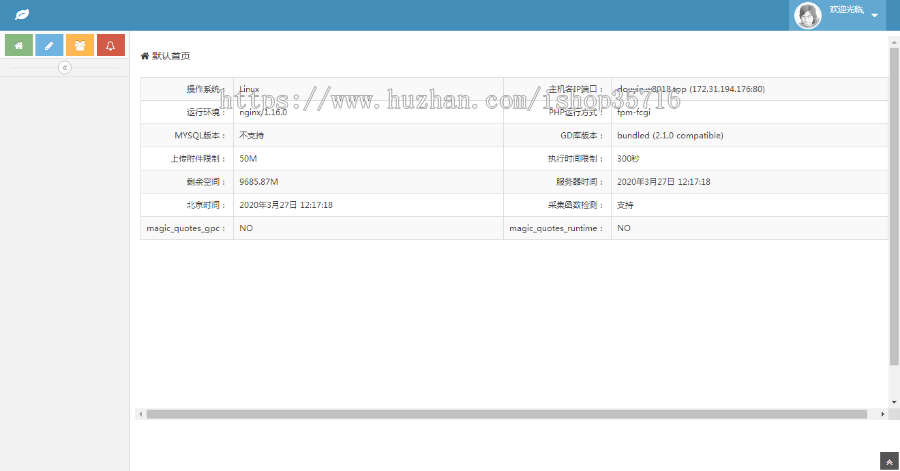This screenshot has width=900, height=471.
Task: Open the red bell notifications shortcut
Action: coord(111,45)
